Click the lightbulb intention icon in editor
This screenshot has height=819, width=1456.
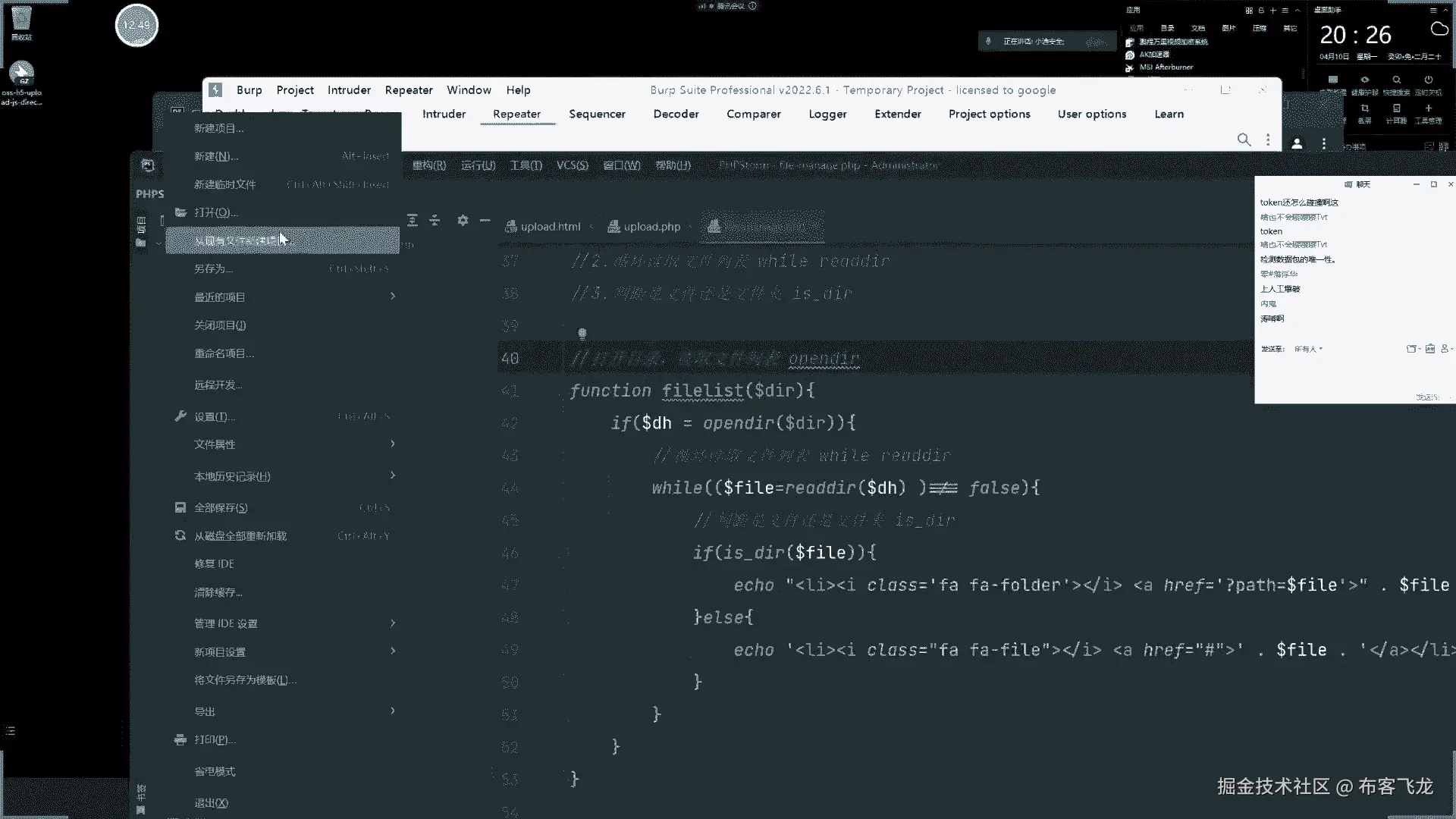pyautogui.click(x=582, y=334)
